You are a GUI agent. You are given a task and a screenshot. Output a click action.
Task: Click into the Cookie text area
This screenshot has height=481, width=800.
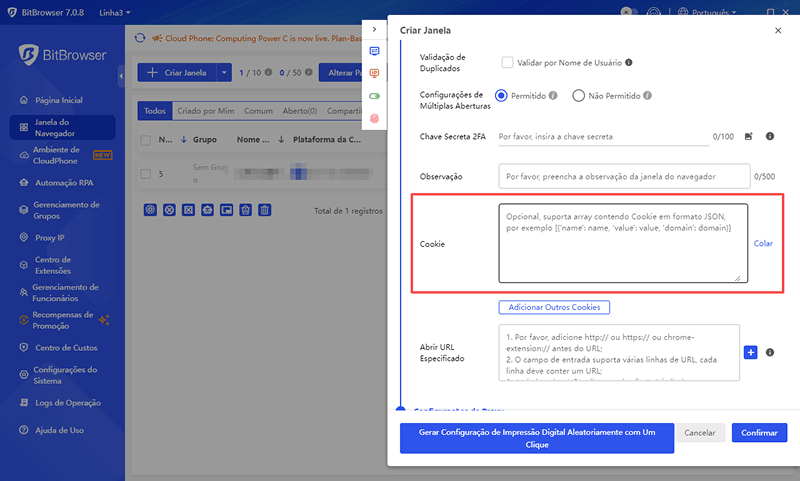click(623, 243)
